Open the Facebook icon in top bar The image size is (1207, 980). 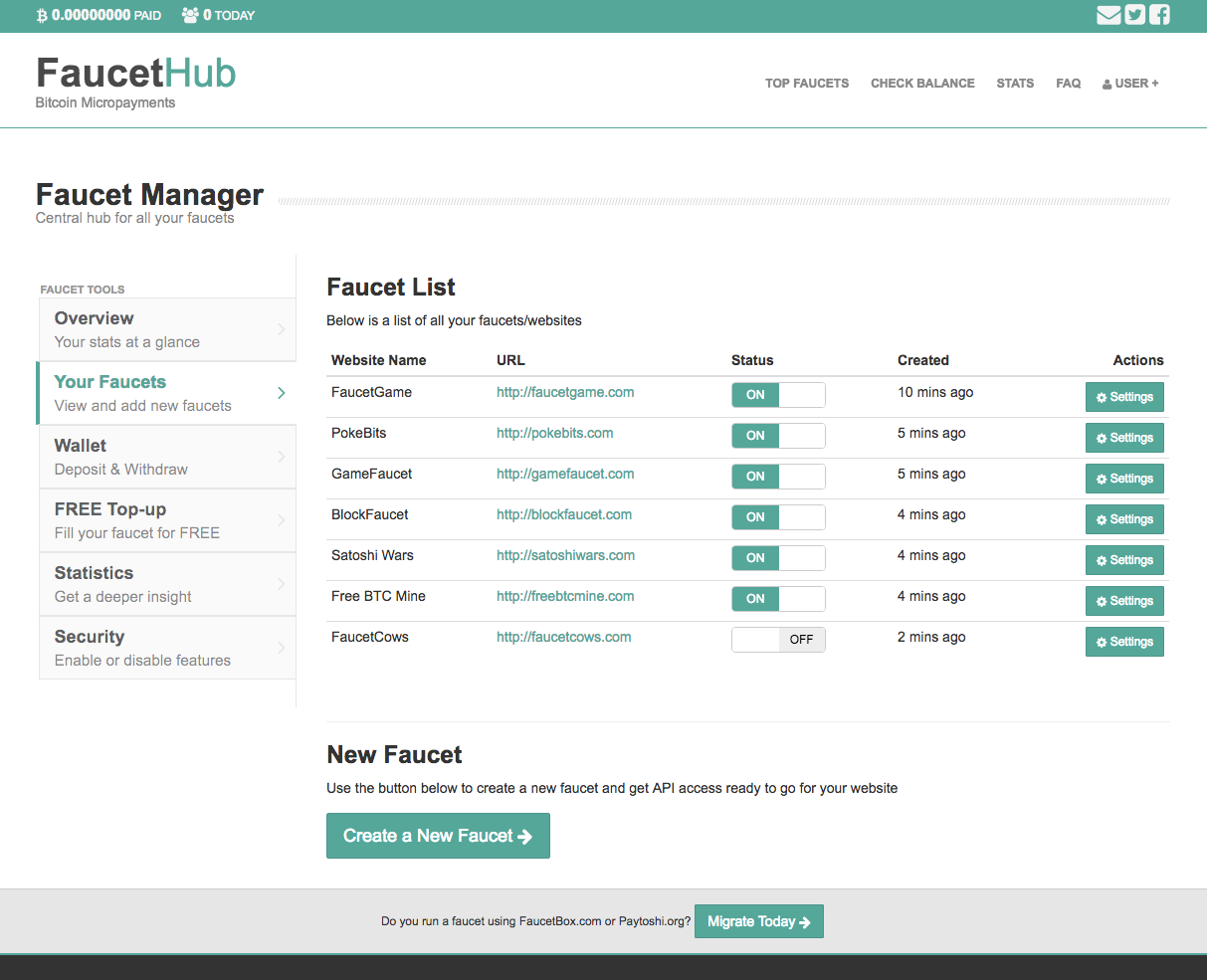[1159, 15]
